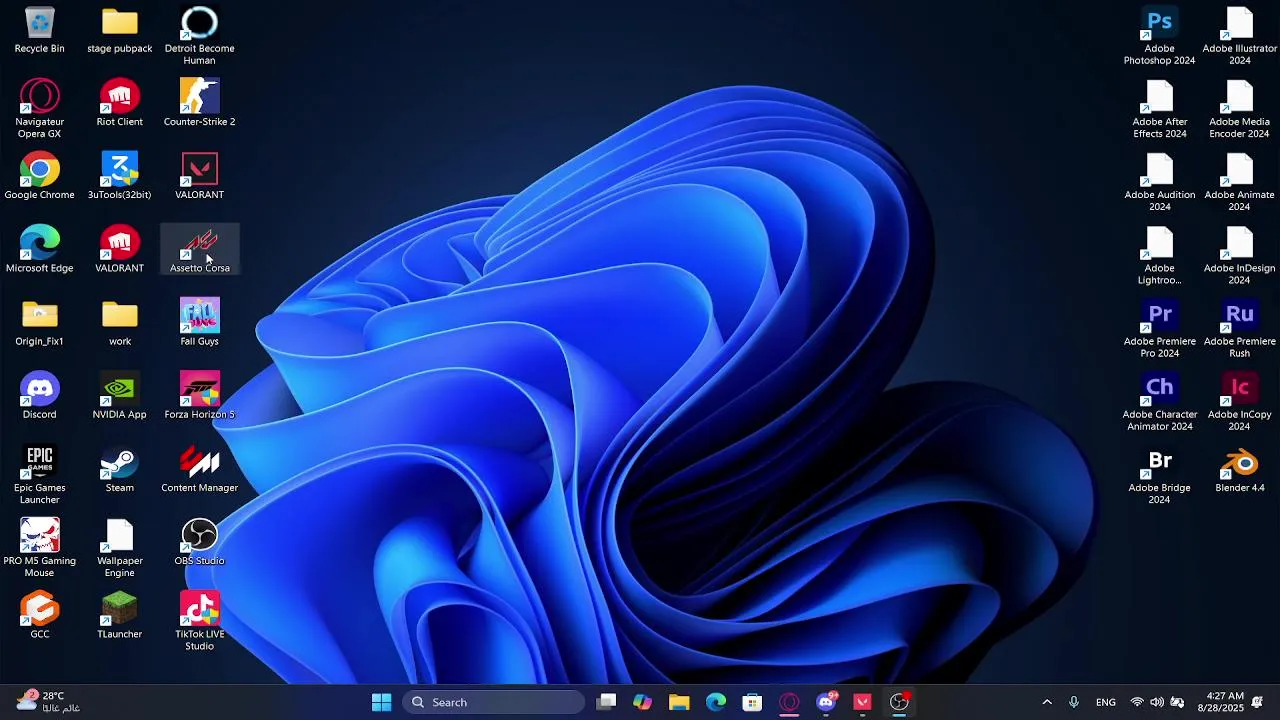Select the Steam desktop shortcut
Image resolution: width=1280 pixels, height=720 pixels.
tap(119, 468)
